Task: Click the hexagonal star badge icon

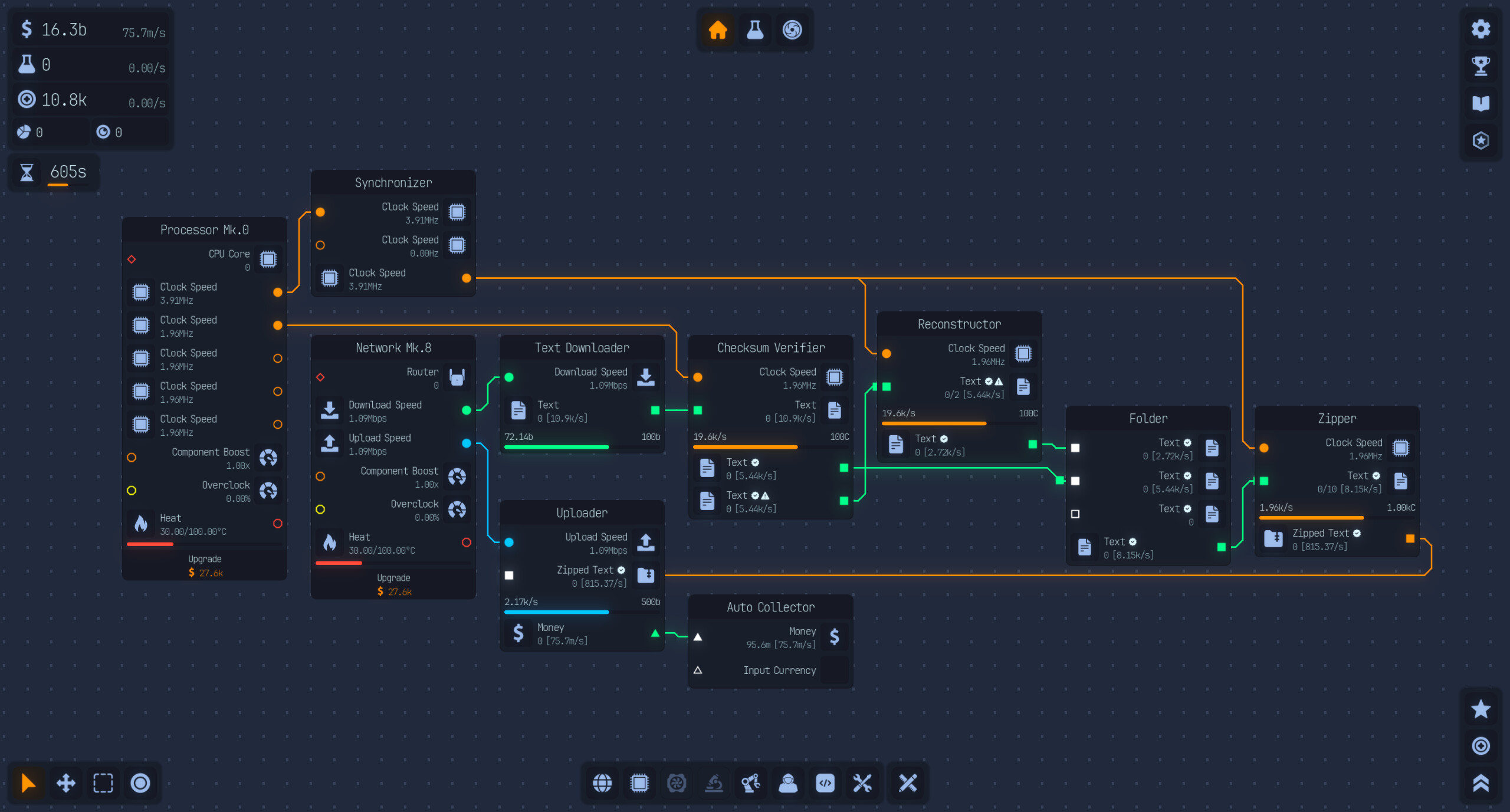Action: pyautogui.click(x=1481, y=141)
